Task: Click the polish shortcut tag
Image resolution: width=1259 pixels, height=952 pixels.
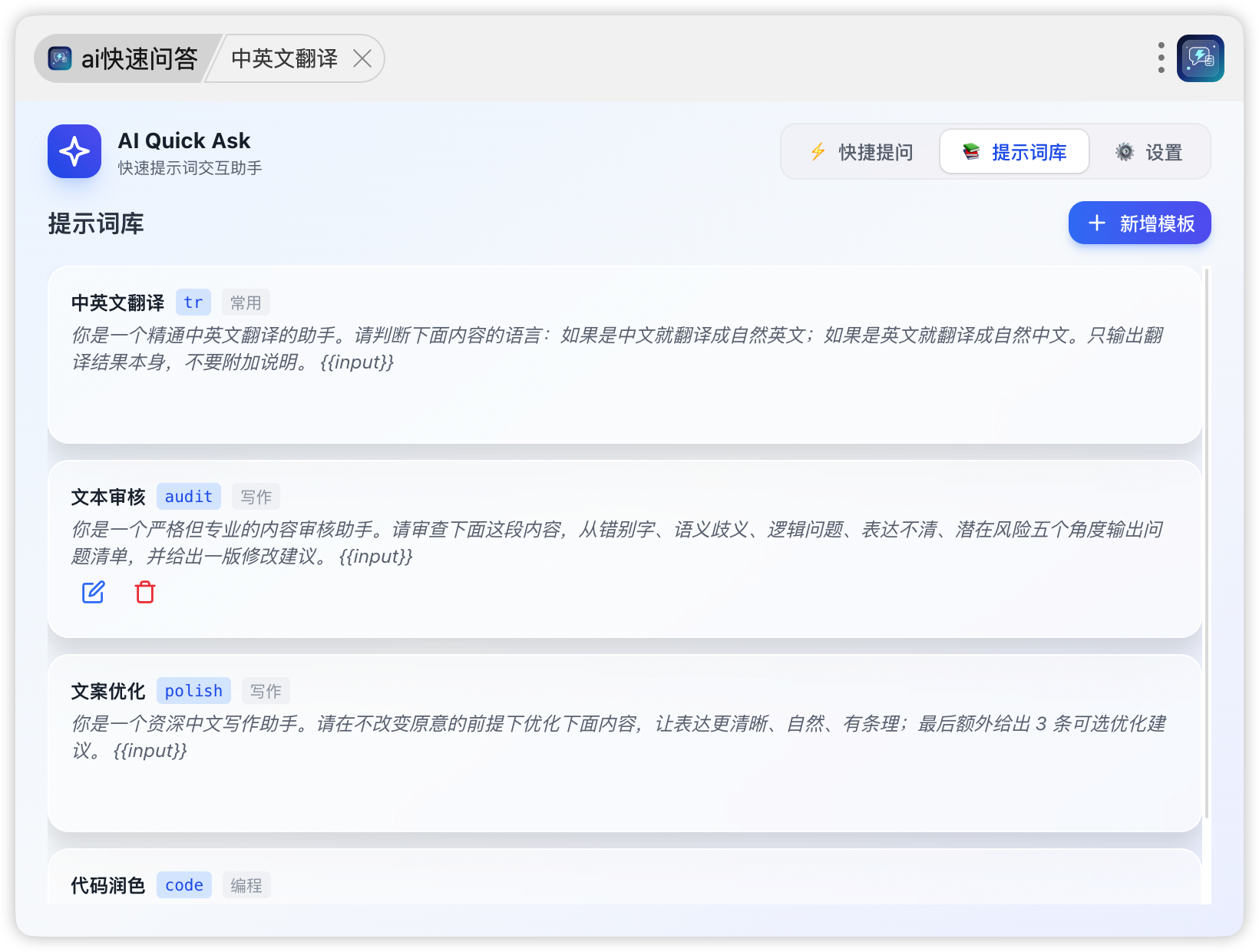Action: 193,691
